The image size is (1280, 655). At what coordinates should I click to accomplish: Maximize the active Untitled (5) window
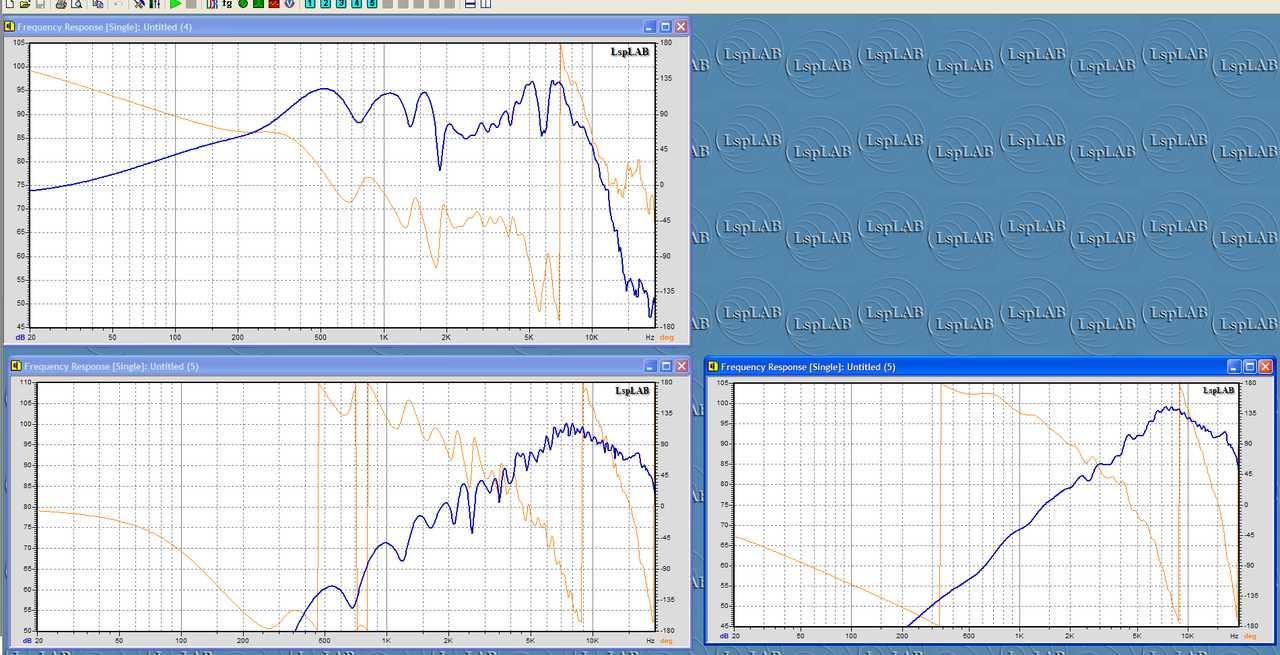pos(1249,367)
